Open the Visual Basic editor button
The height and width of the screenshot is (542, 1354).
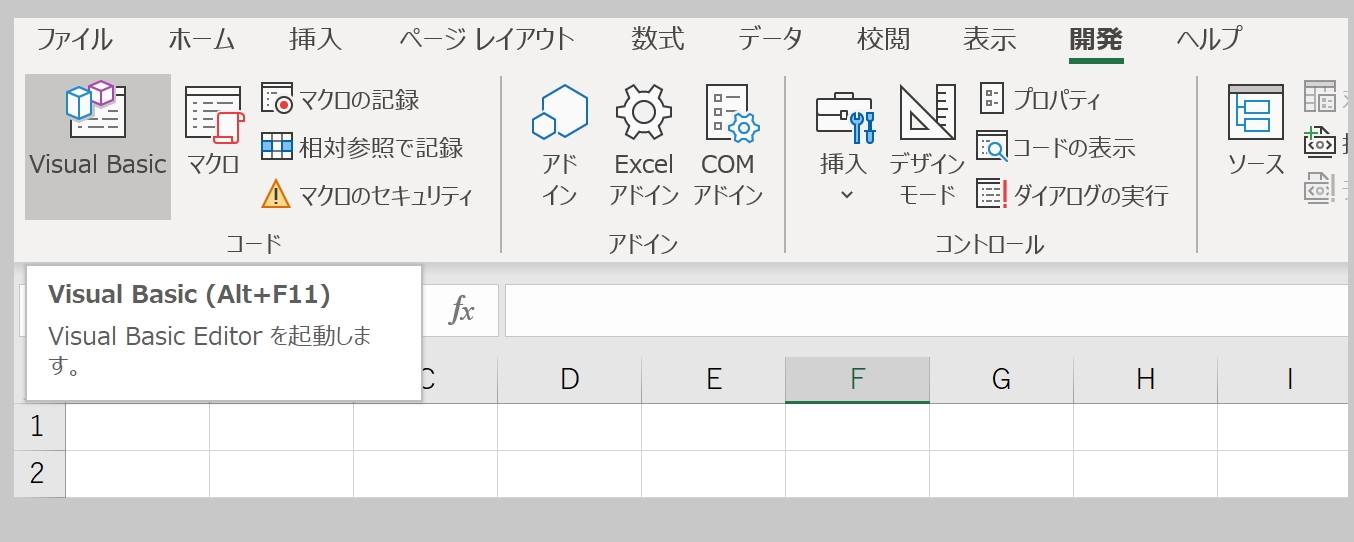point(98,147)
